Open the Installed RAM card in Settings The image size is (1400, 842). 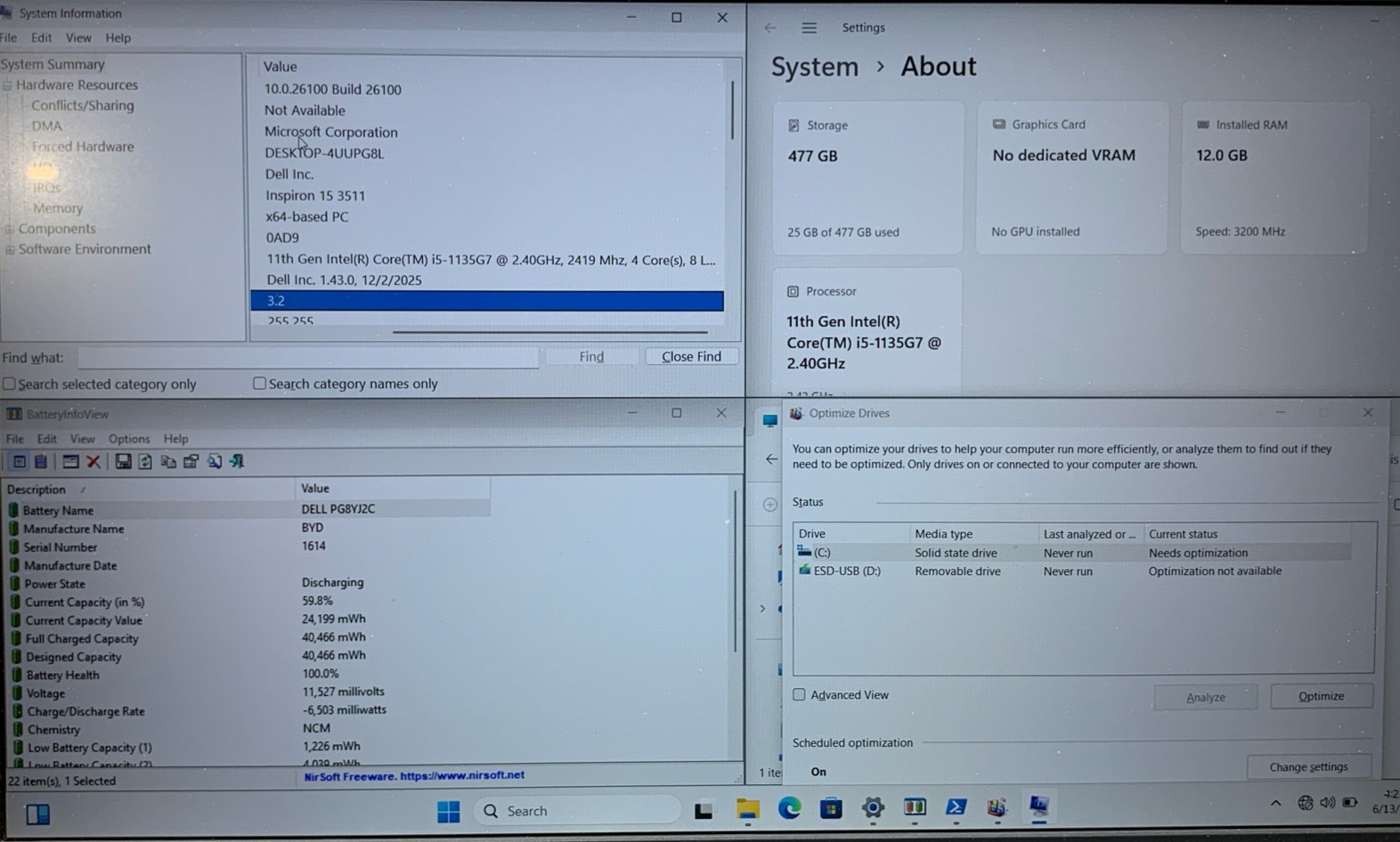pos(1274,177)
